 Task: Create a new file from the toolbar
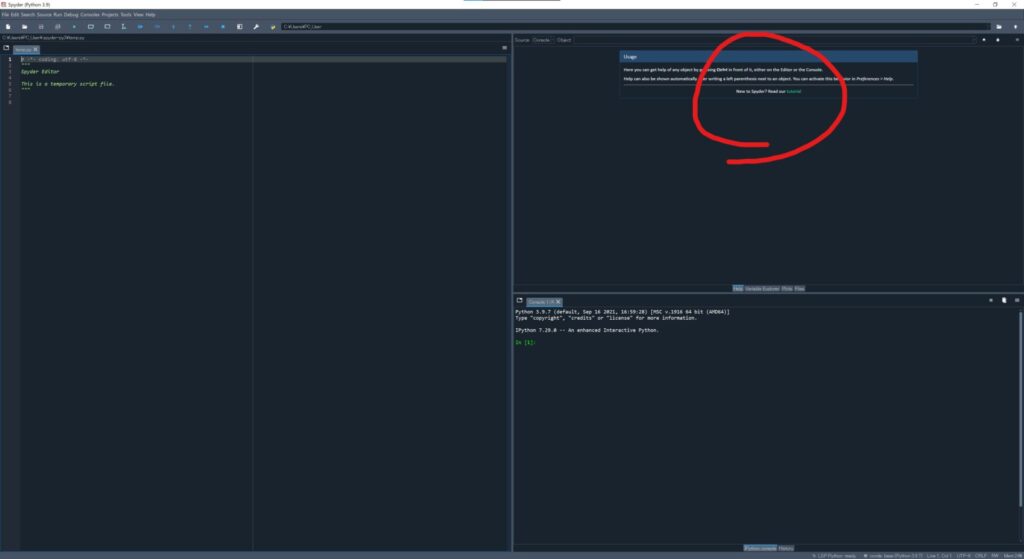8,27
